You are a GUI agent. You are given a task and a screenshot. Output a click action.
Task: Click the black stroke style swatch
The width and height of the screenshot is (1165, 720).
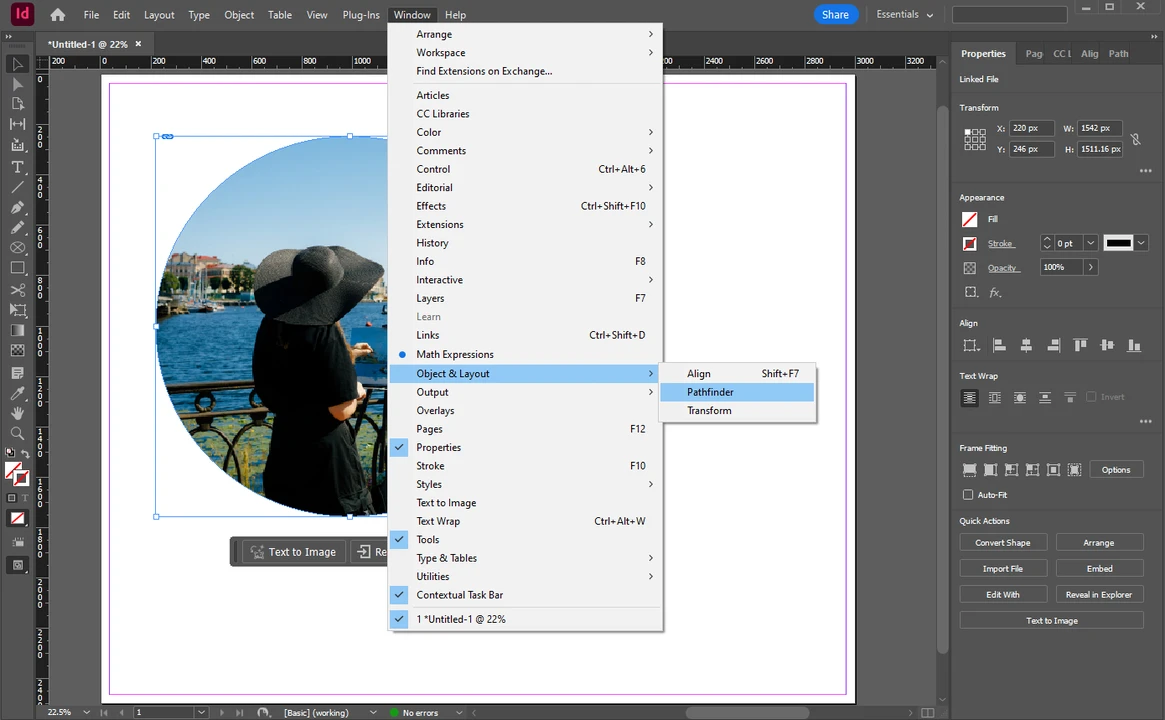(1117, 243)
